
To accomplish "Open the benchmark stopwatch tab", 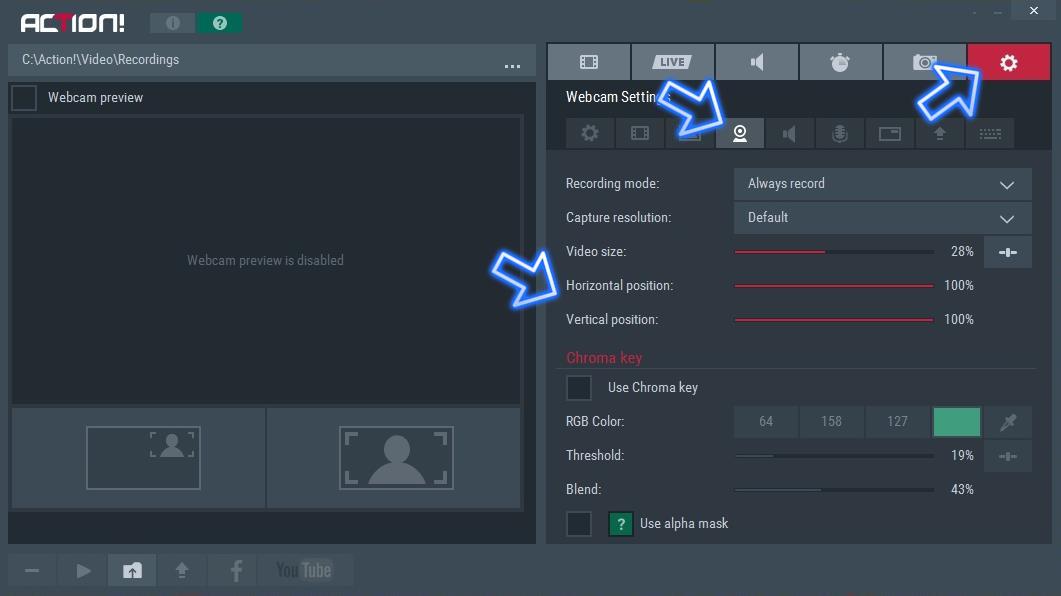I will point(840,62).
